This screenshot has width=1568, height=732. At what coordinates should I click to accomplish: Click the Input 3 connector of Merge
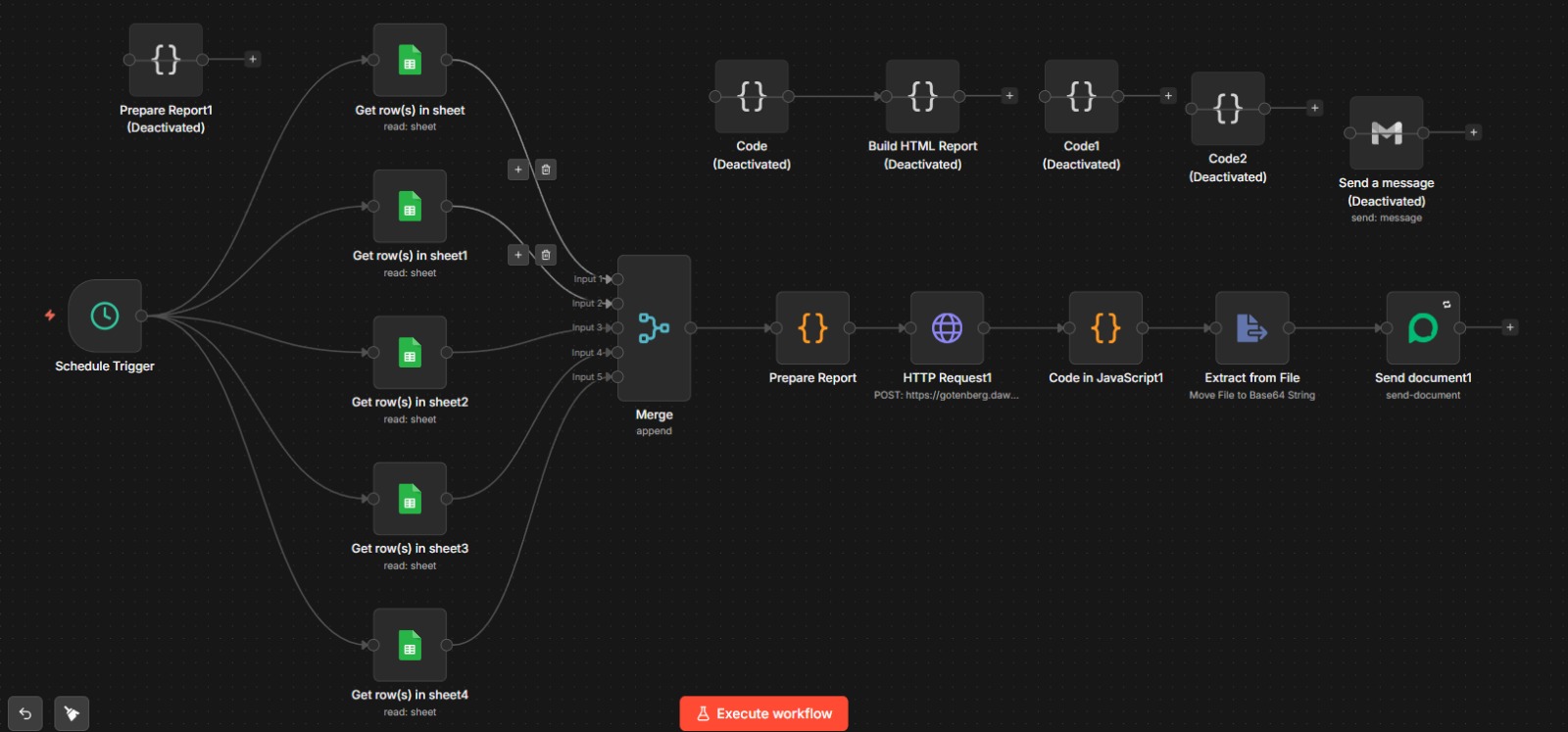tap(617, 328)
